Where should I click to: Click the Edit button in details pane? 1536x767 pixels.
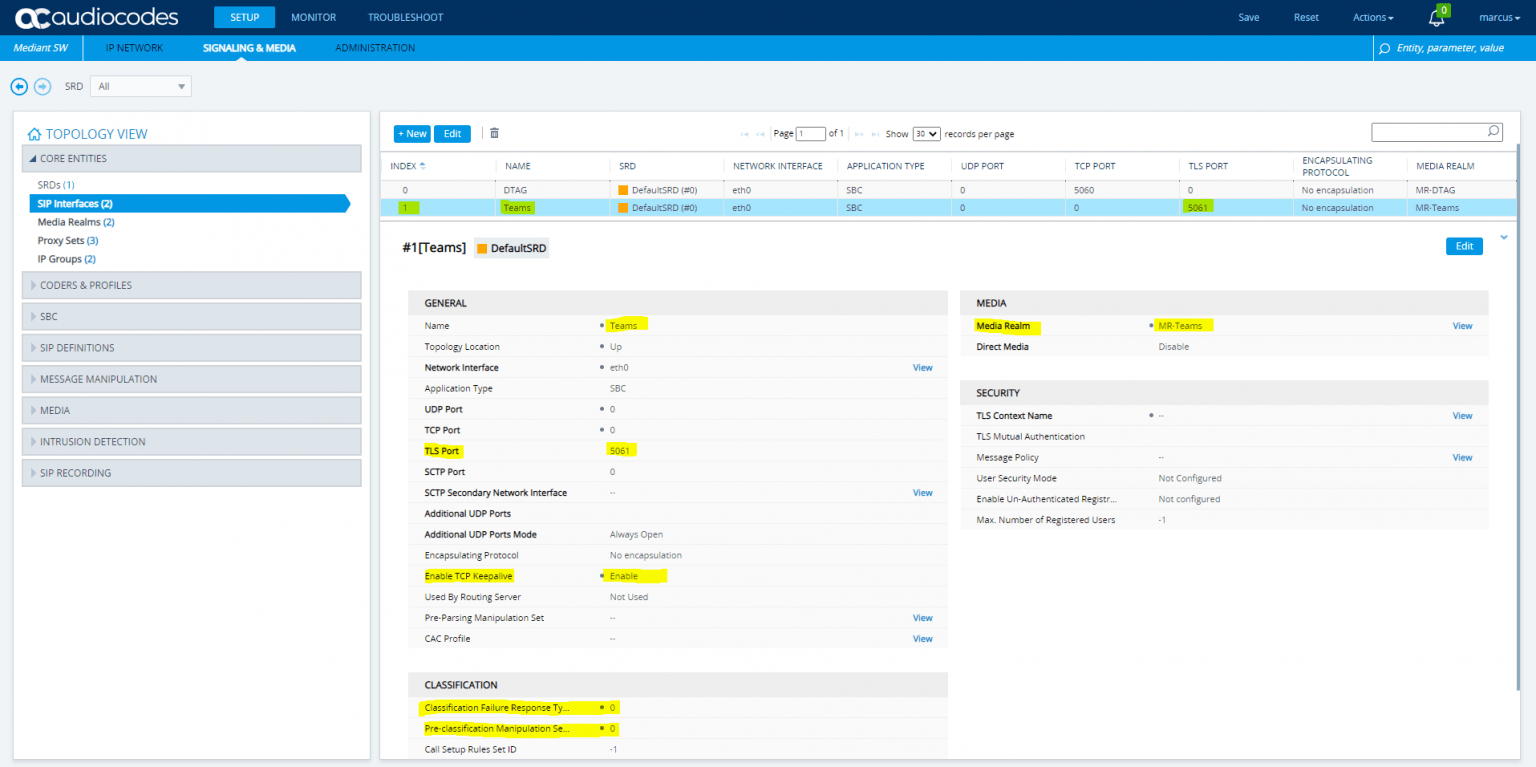(x=1464, y=246)
